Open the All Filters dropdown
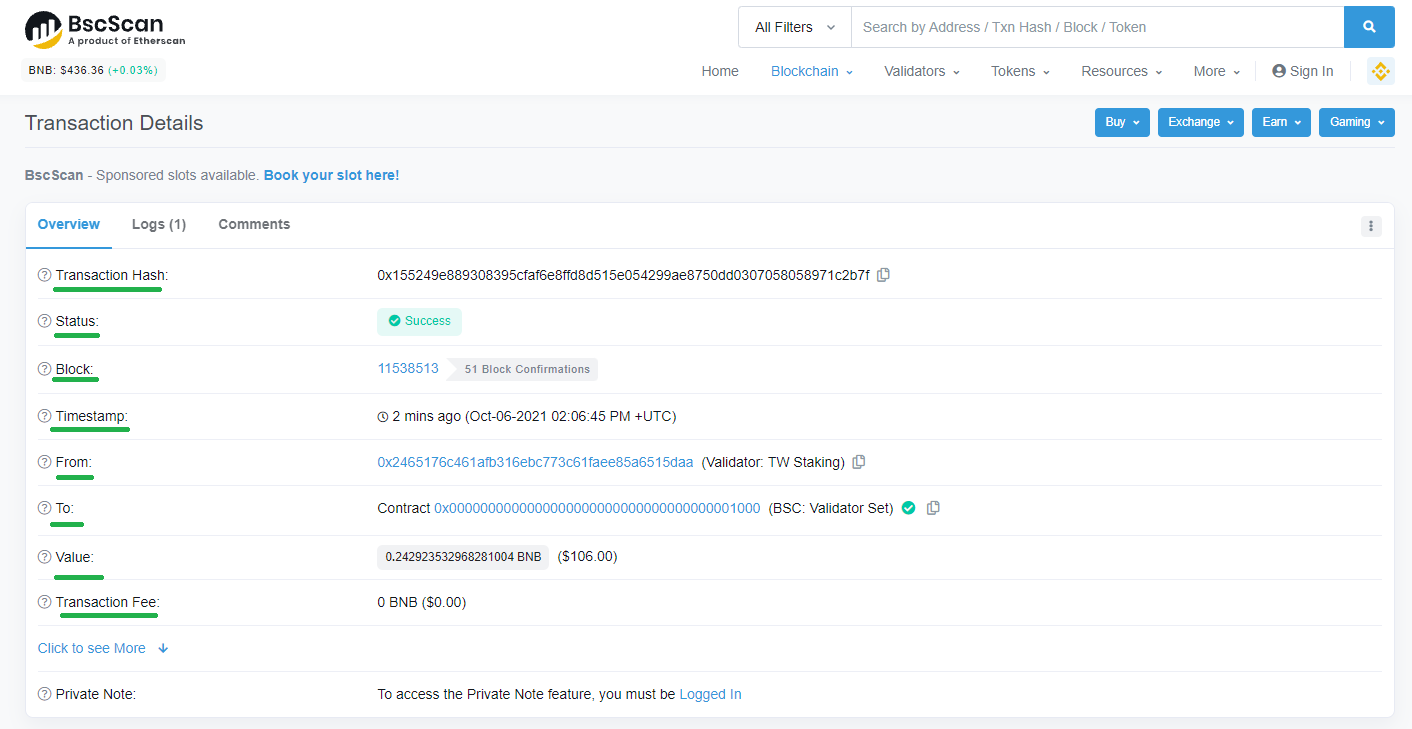 coord(795,27)
